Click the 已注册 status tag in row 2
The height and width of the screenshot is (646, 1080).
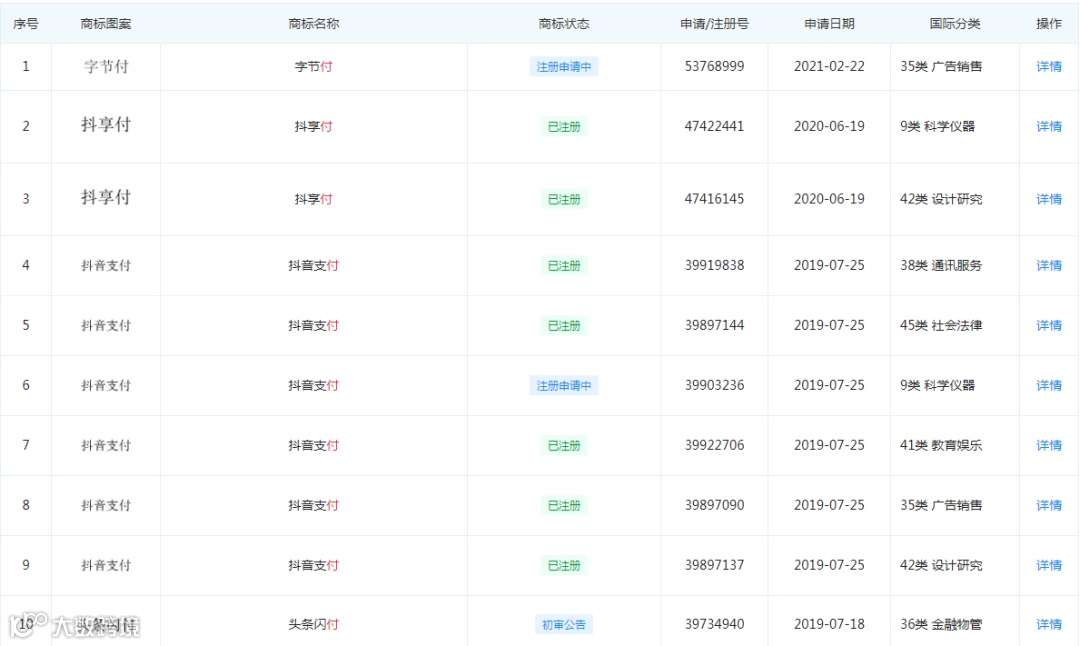coord(563,127)
